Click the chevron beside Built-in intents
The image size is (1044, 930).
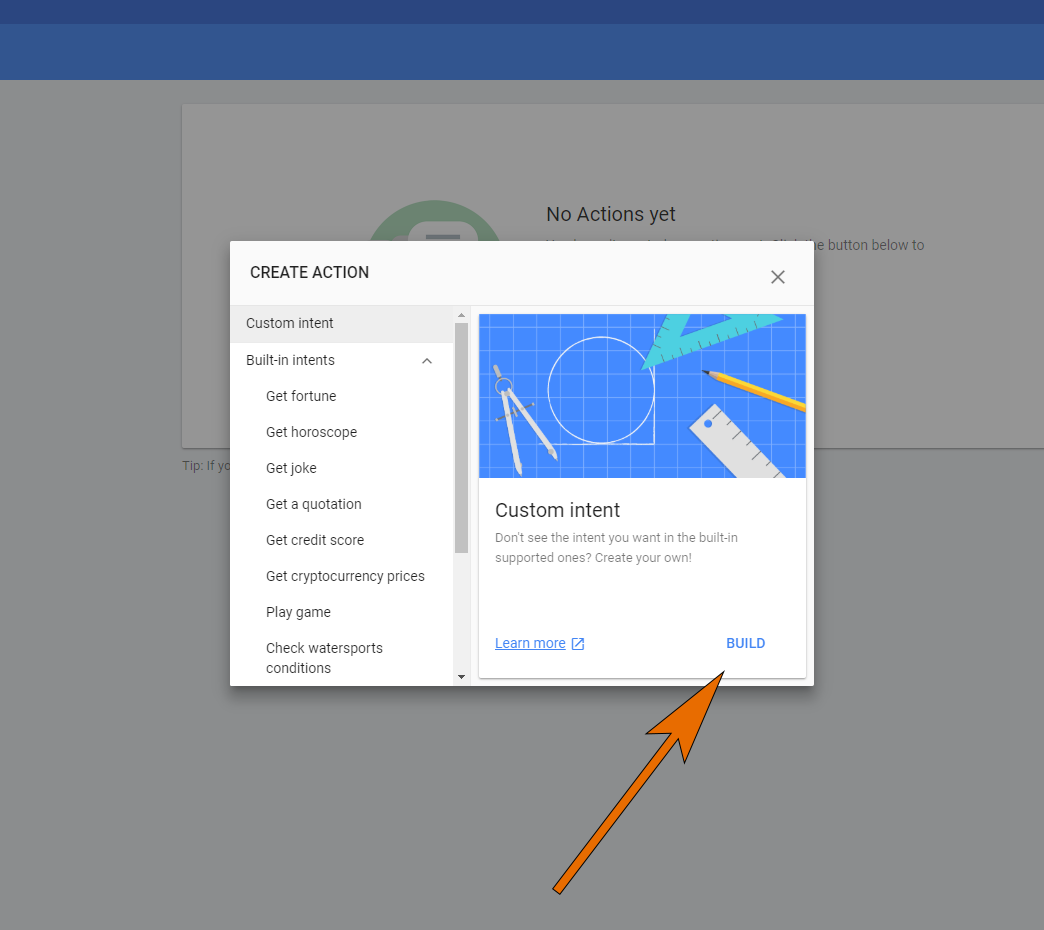[427, 360]
